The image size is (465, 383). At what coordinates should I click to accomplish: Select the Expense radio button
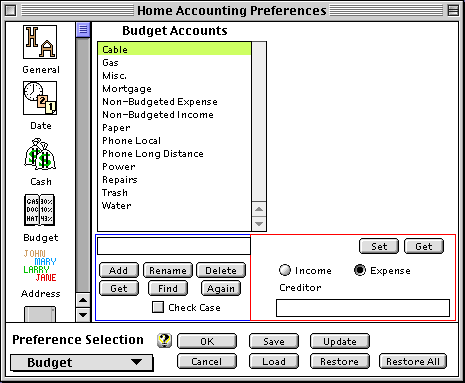click(360, 270)
